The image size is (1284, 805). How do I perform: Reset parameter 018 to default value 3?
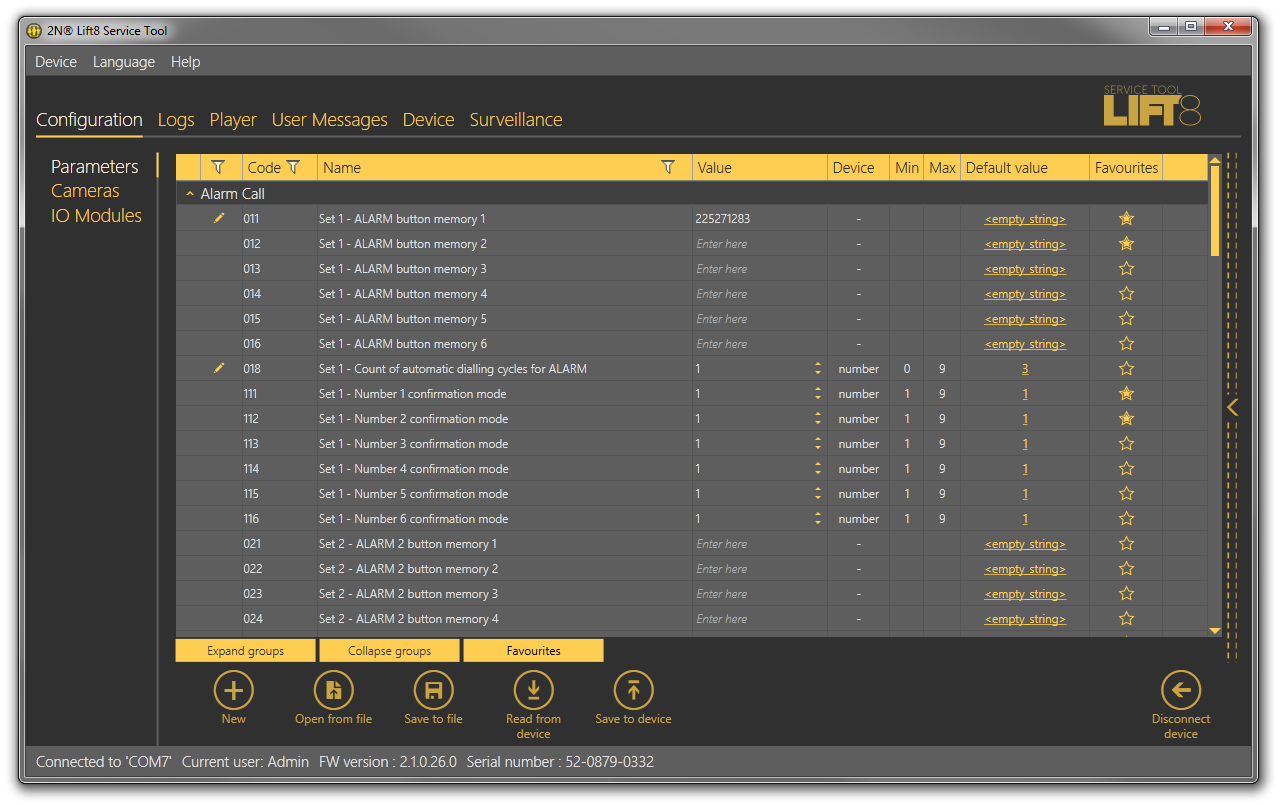click(x=1025, y=369)
